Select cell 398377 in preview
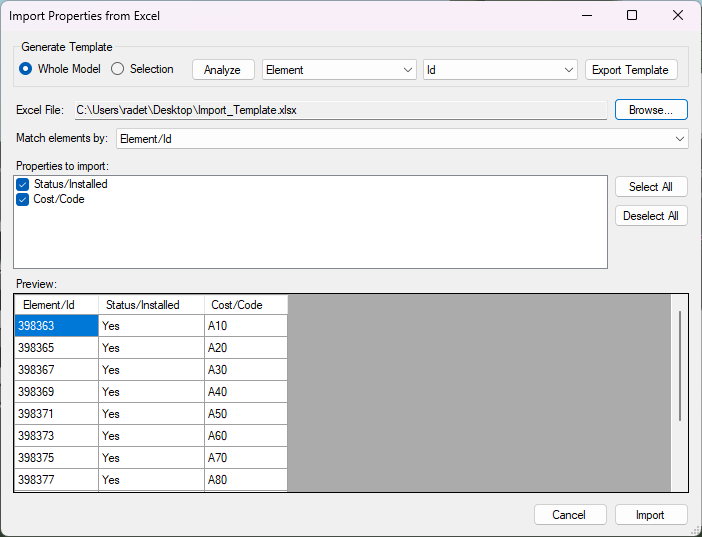702x537 pixels. tap(56, 480)
